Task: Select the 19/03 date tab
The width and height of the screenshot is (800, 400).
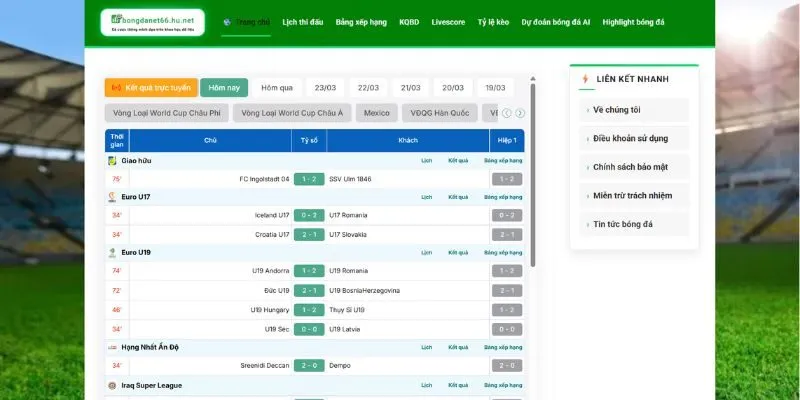Action: [495, 88]
